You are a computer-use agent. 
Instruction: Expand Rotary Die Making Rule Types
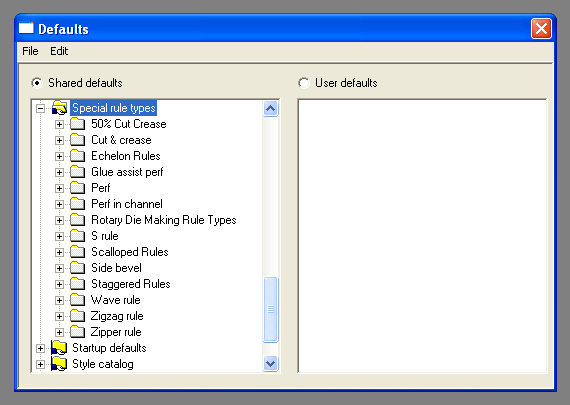59,220
